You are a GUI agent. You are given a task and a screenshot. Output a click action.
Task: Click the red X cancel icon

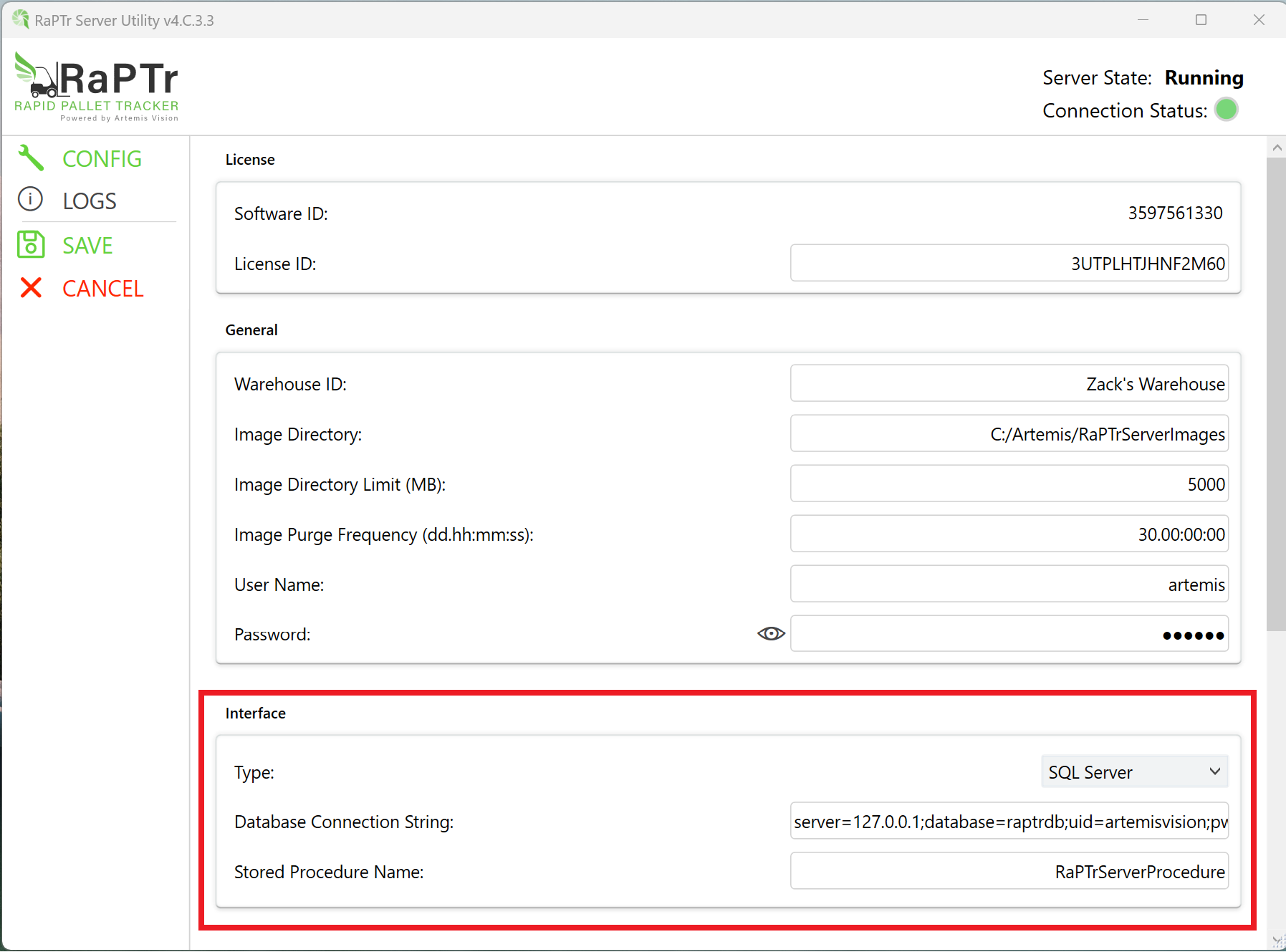(x=31, y=288)
